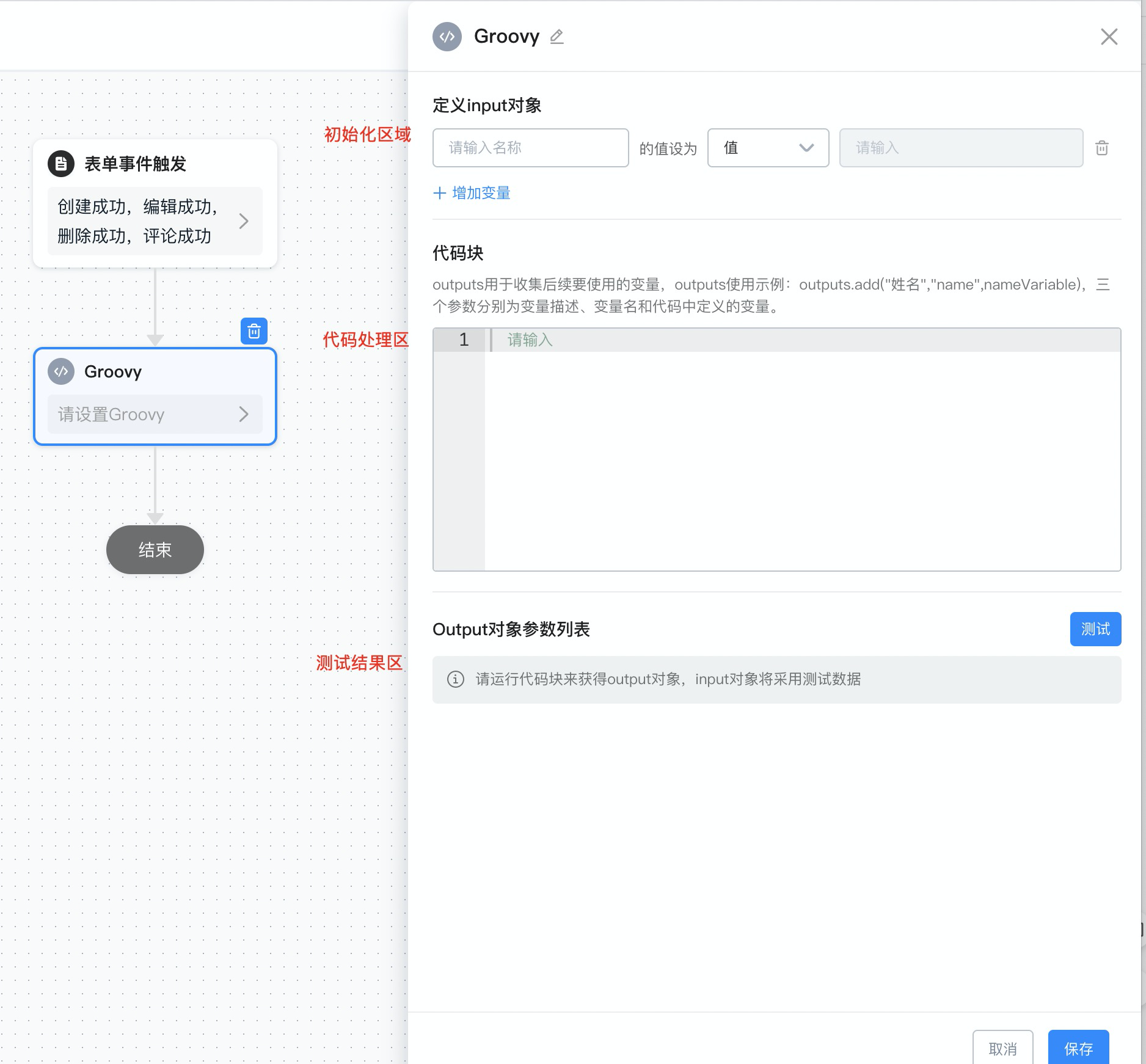Expand the 创建成功 event settings chevron

[244, 221]
